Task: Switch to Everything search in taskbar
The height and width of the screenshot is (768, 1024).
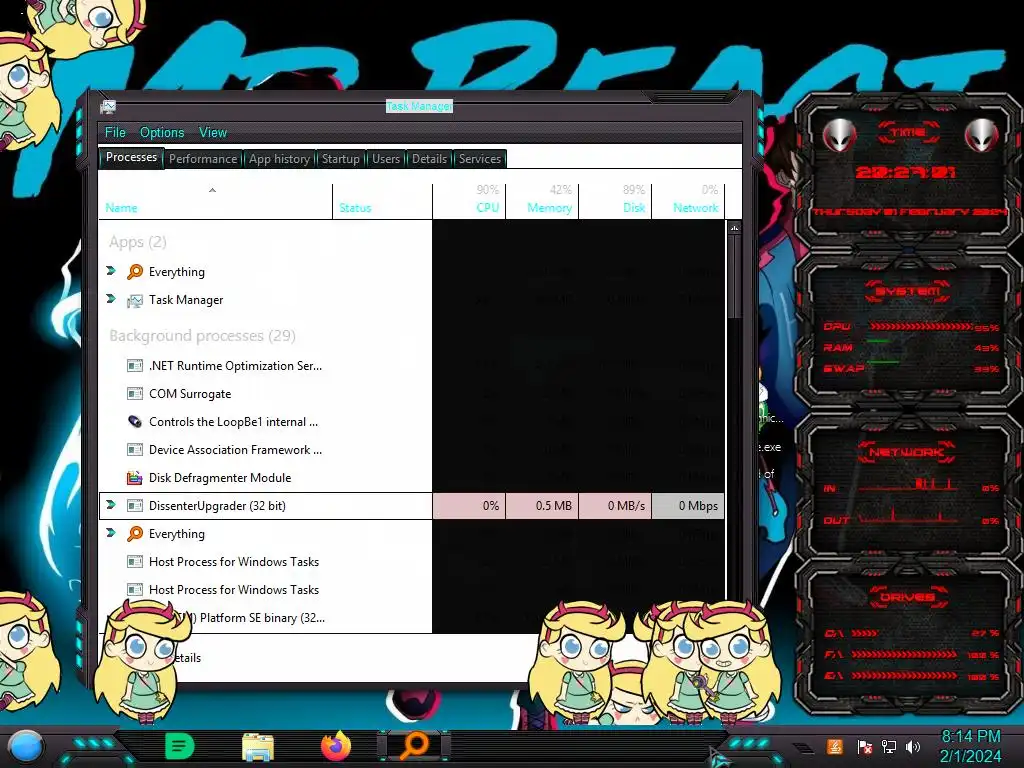Action: tap(414, 746)
